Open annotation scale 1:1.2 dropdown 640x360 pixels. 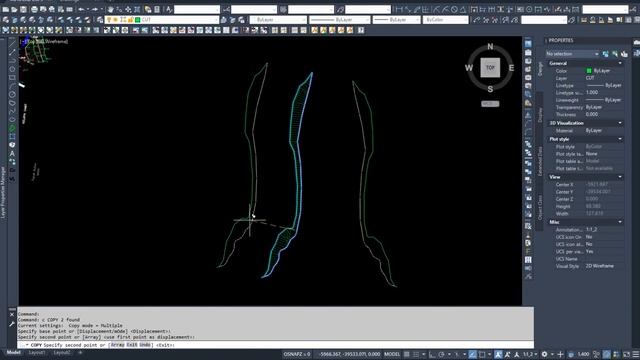530,354
